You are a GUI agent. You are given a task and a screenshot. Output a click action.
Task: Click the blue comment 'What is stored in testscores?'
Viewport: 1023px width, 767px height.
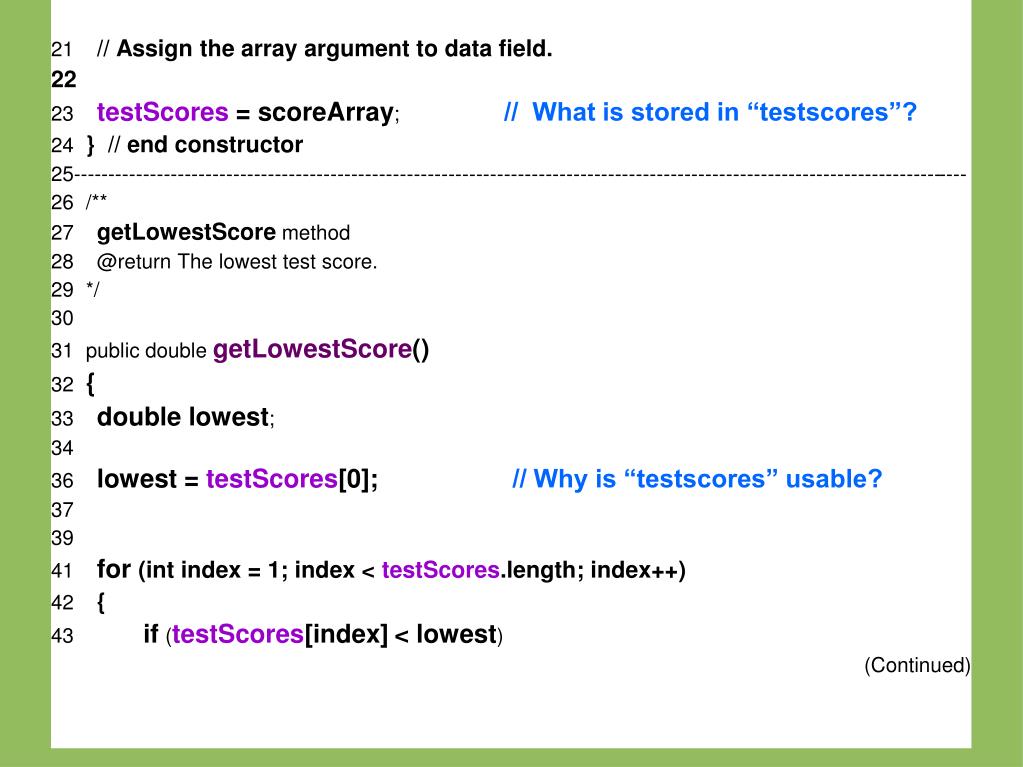click(x=710, y=112)
